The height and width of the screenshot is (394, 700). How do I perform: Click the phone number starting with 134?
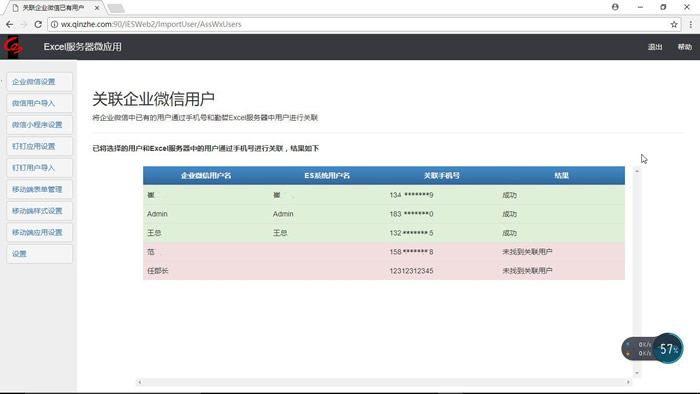[x=411, y=195]
